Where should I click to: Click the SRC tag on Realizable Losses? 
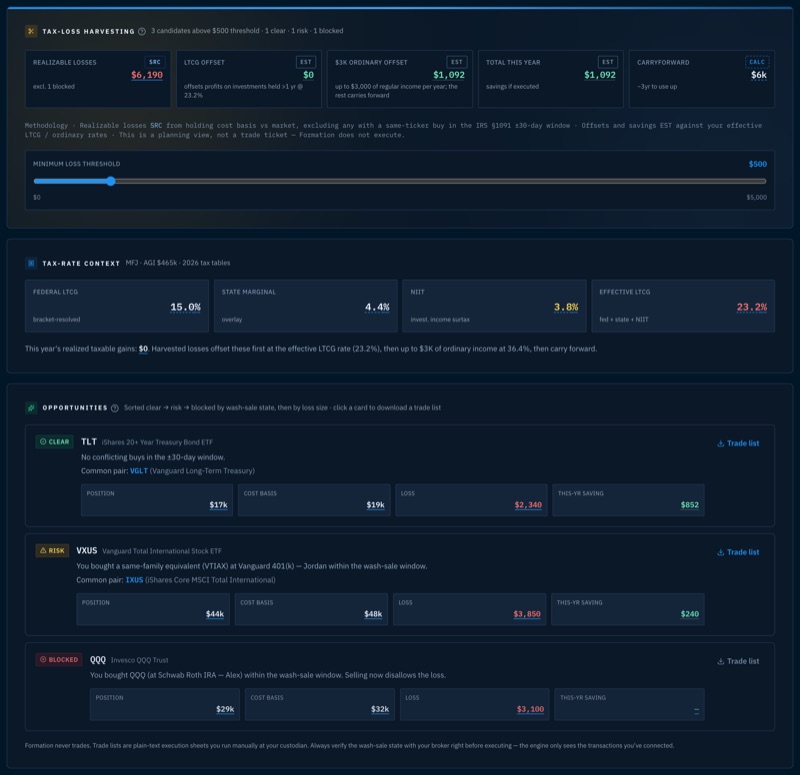point(155,62)
